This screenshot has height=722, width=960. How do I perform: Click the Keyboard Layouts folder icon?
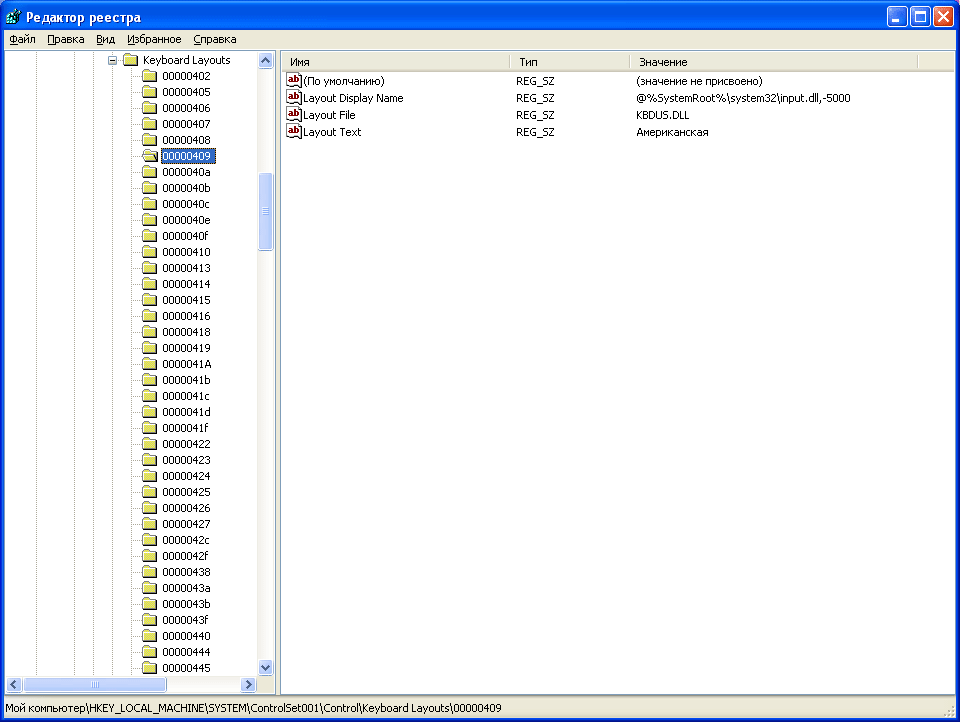tap(130, 60)
